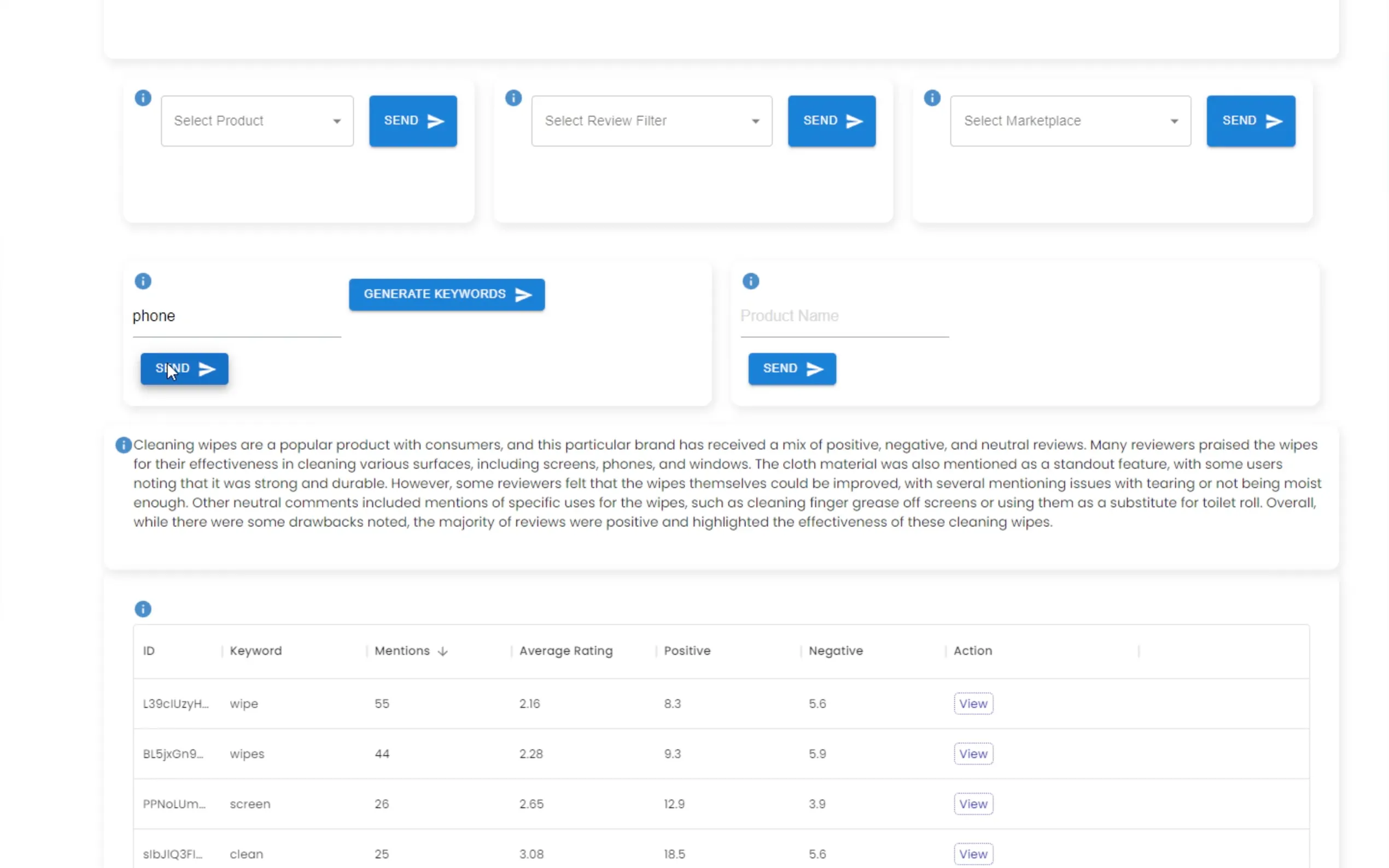Click info icon beside the review summary text
Viewport: 1389px width, 868px height.
click(124, 445)
